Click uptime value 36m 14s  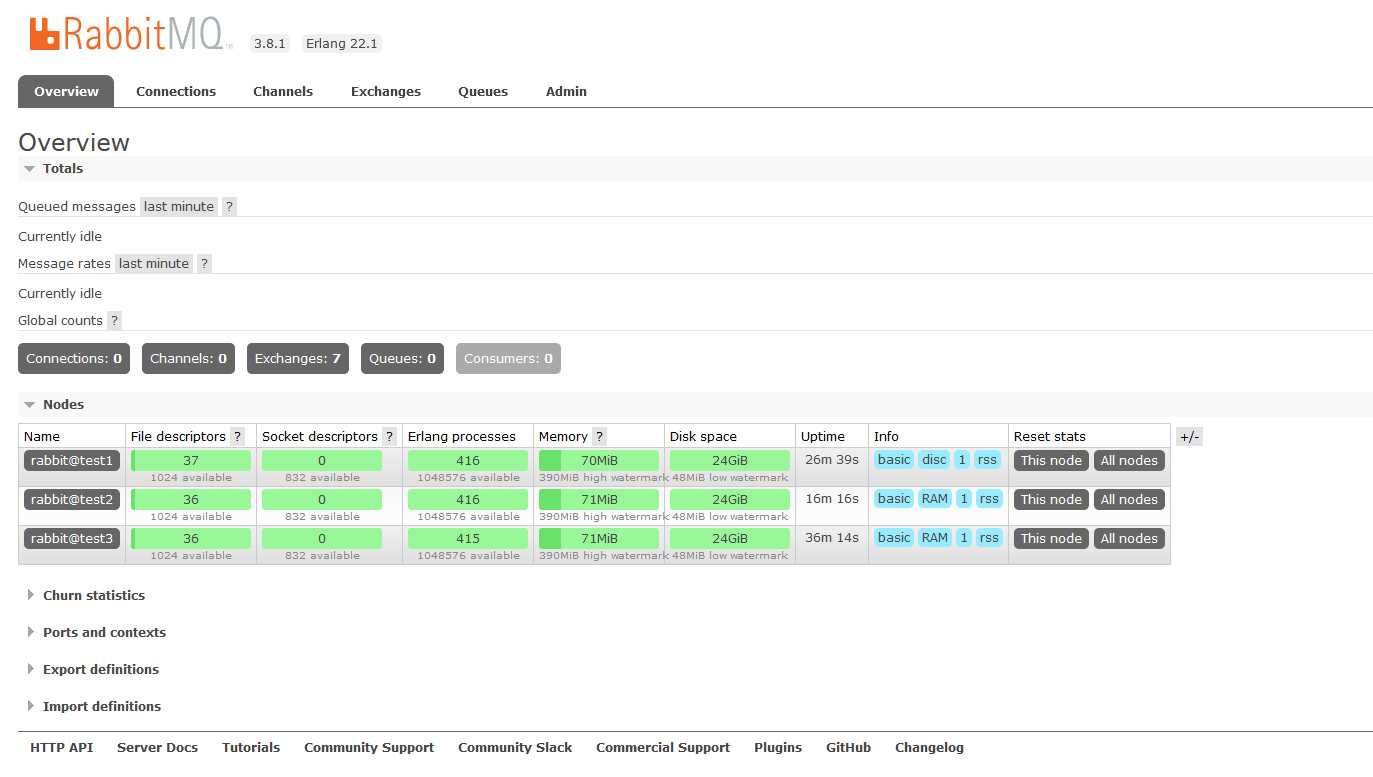click(x=832, y=538)
